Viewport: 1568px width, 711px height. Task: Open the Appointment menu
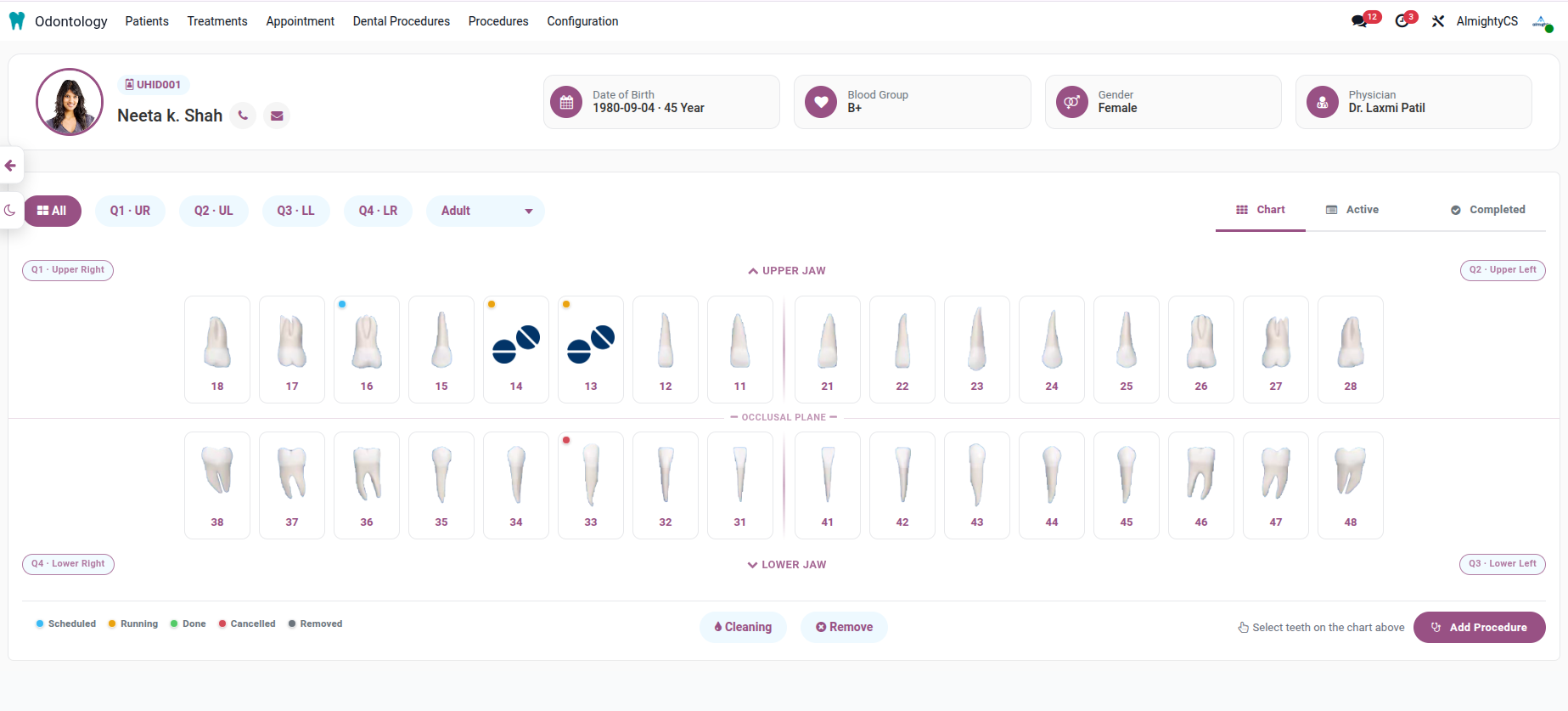(x=301, y=21)
